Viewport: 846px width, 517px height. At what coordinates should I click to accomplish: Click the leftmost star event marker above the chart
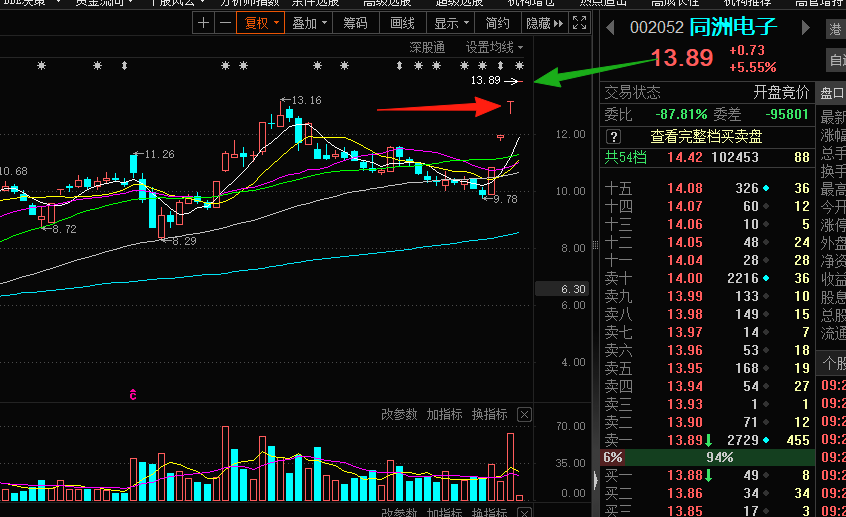(42, 66)
